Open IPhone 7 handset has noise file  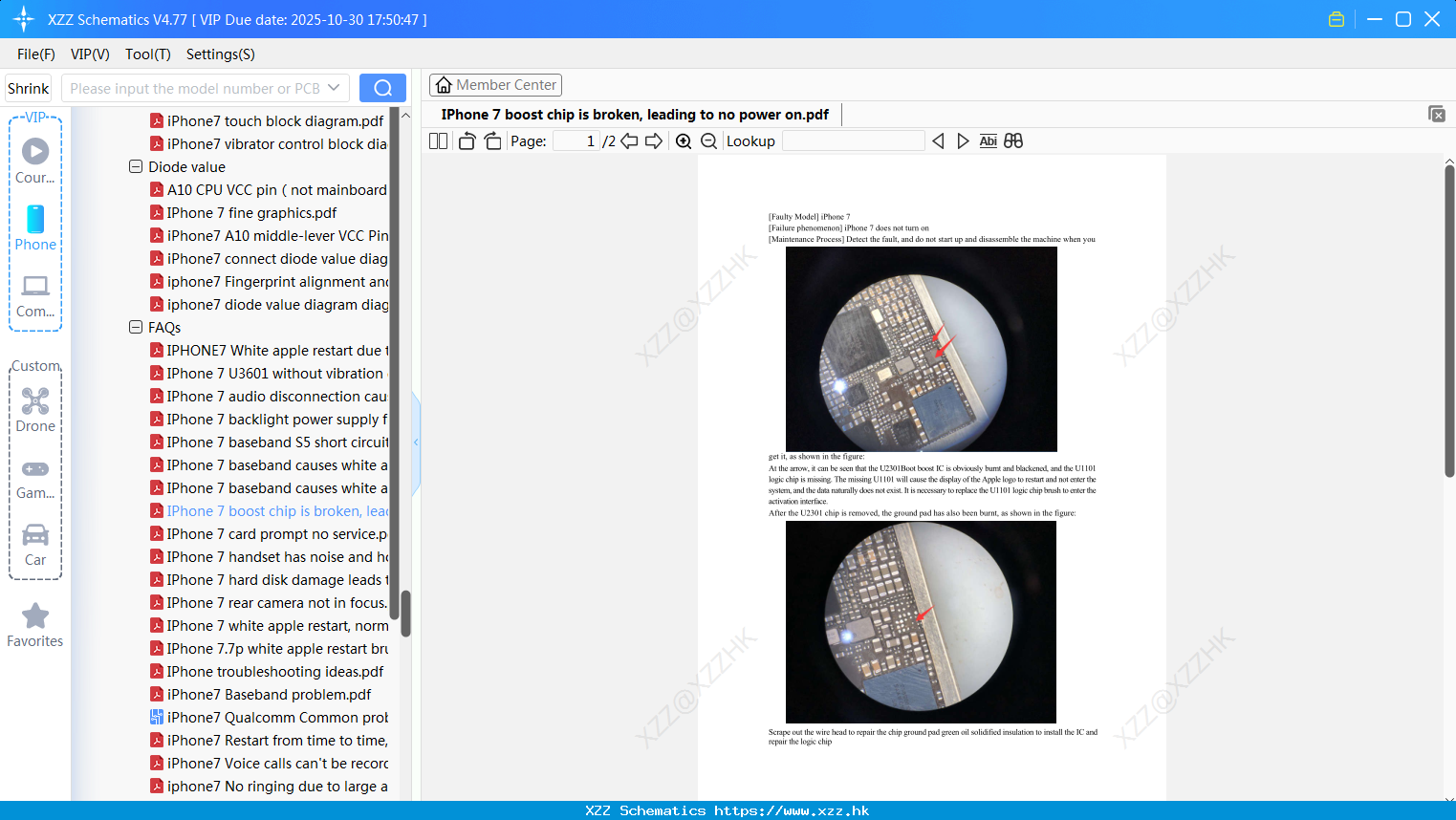(269, 556)
